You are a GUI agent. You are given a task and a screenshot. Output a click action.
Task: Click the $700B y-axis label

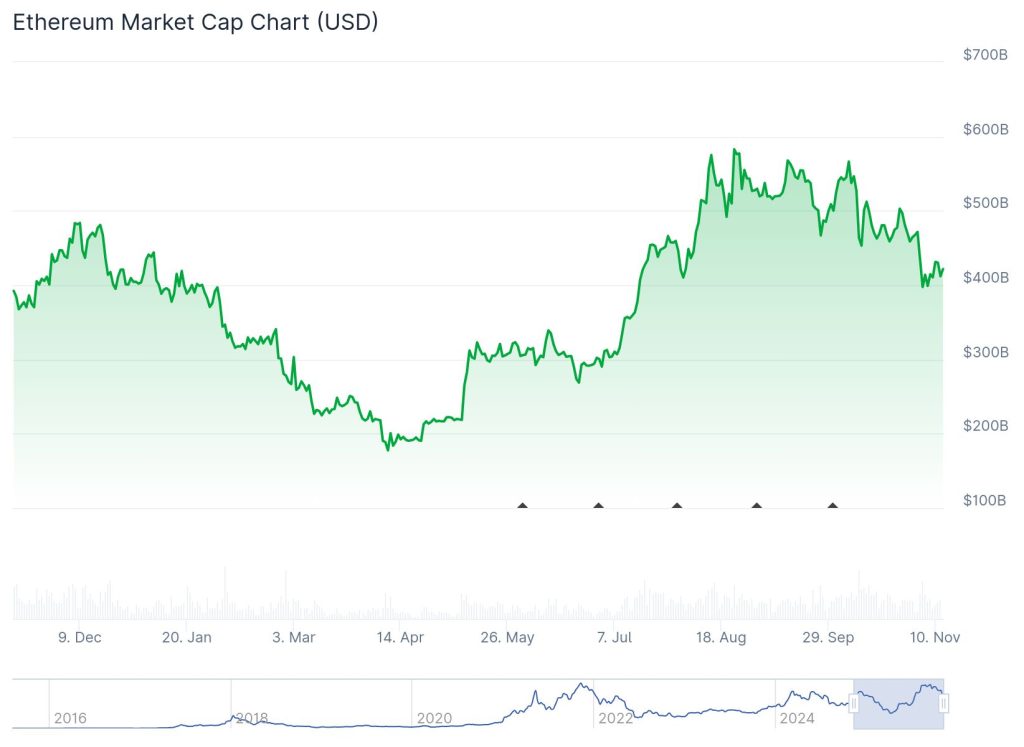point(985,54)
